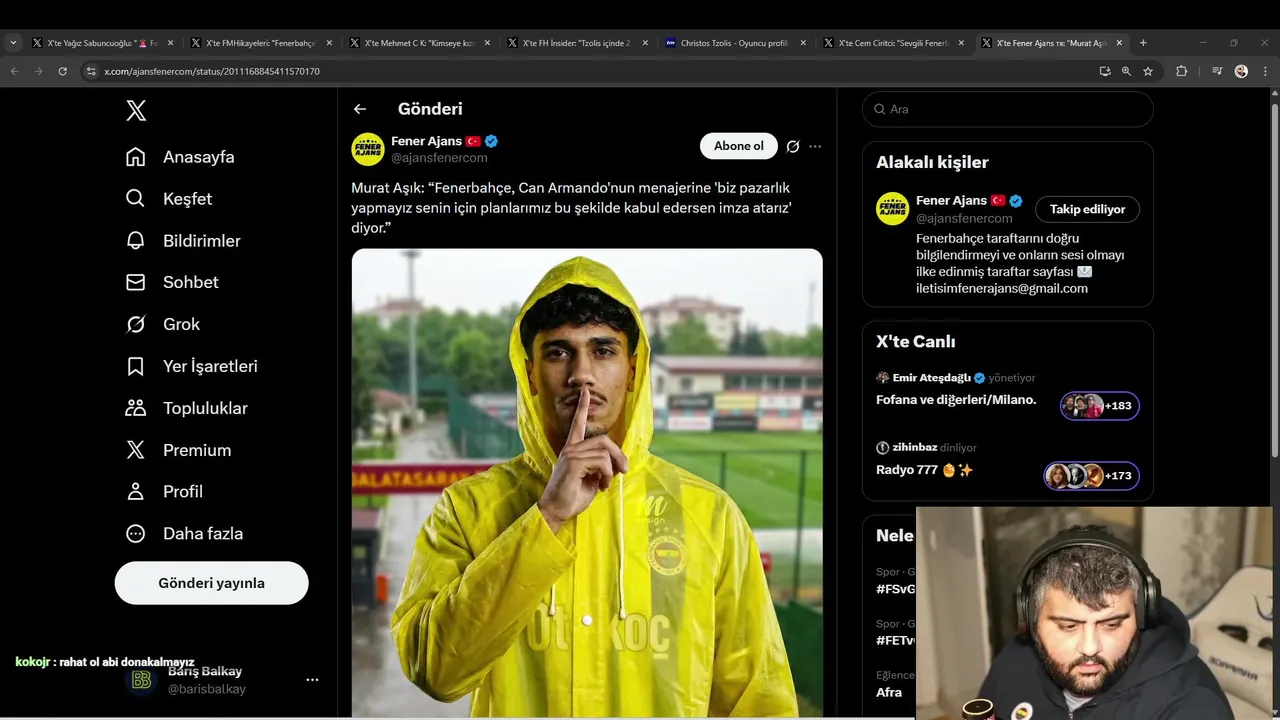Viewport: 1280px width, 720px height.
Task: Open Radyo 777 live space
Action: point(924,470)
